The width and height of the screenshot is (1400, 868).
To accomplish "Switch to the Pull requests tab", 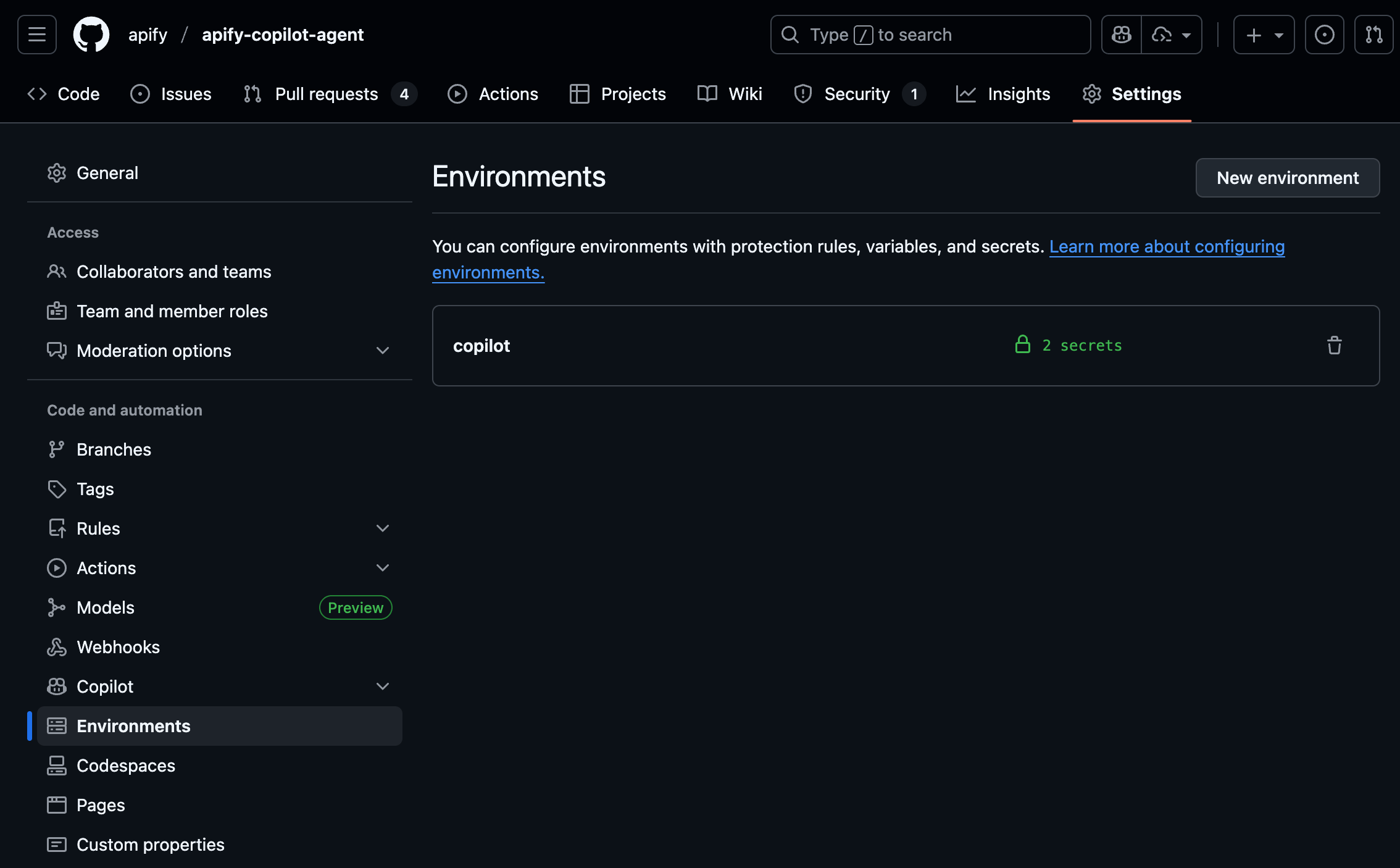I will (x=326, y=94).
